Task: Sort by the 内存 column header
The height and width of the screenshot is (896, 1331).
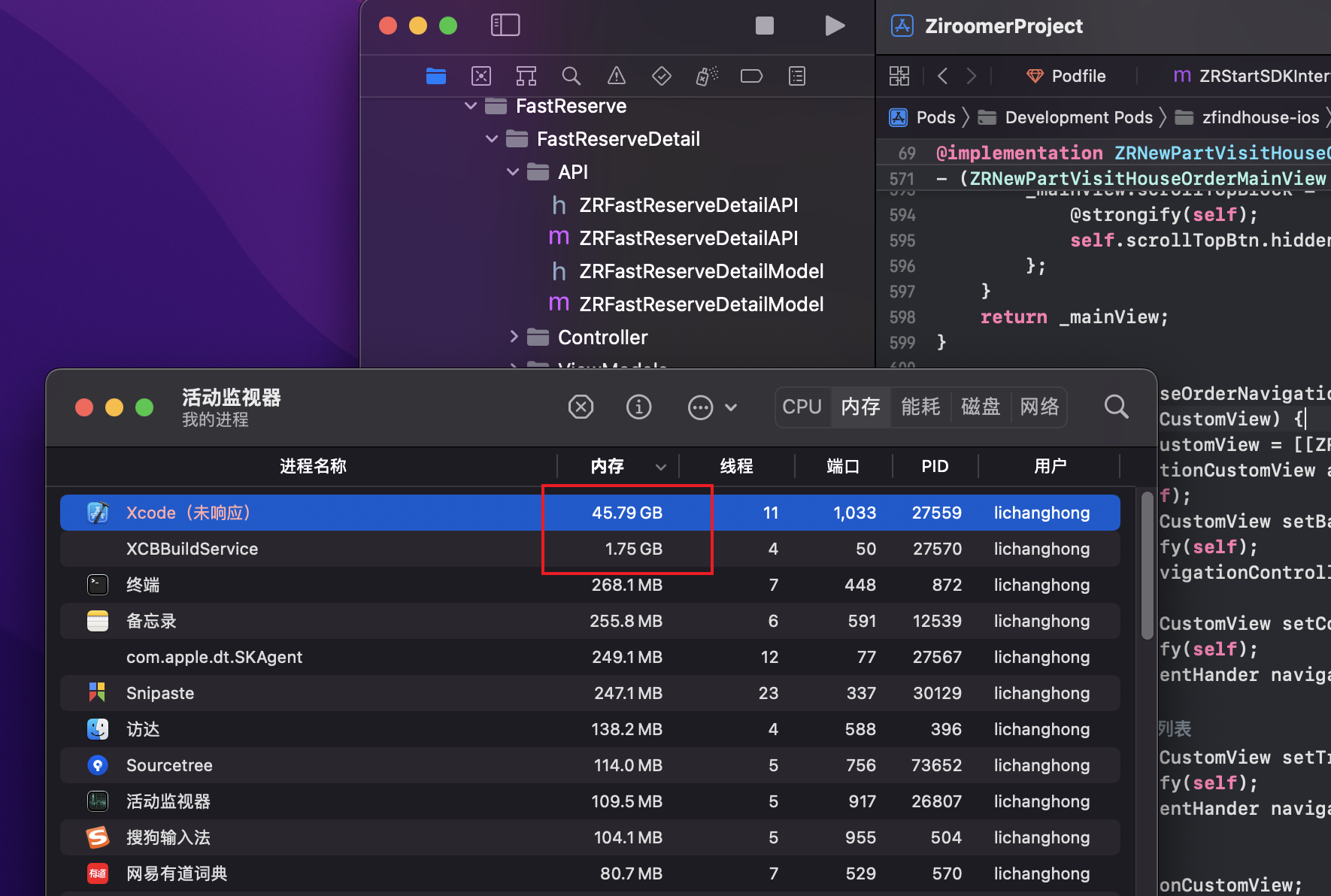Action: point(608,466)
